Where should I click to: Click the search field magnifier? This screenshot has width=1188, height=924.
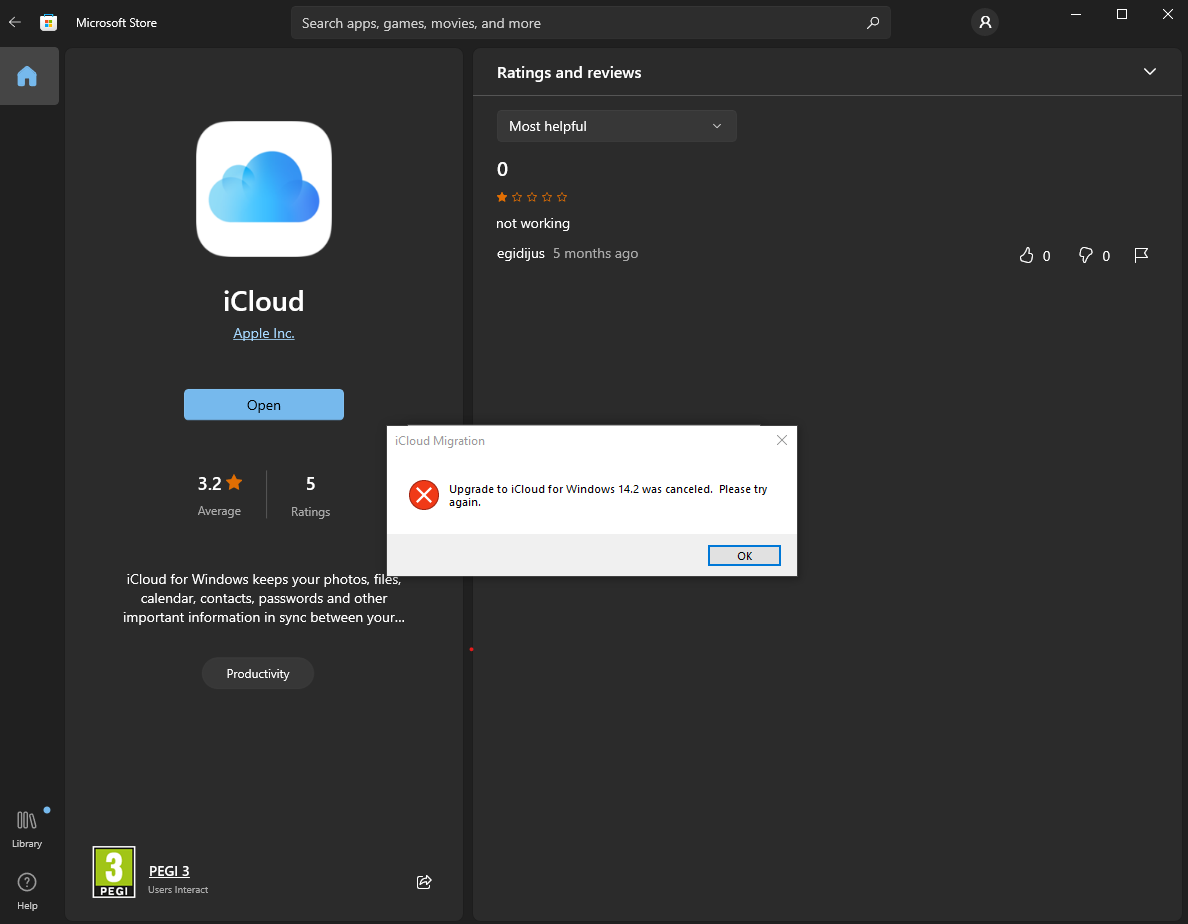coord(872,22)
